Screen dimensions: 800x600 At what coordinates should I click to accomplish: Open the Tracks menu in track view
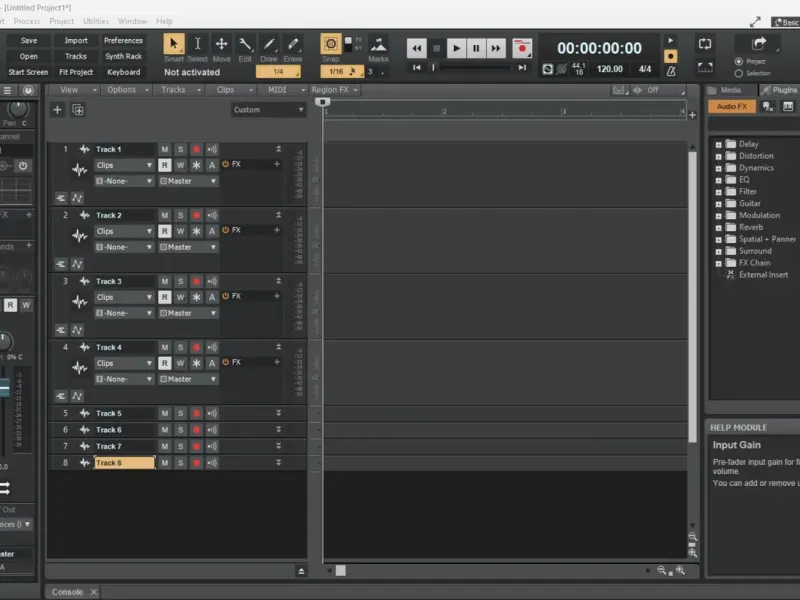tap(180, 90)
